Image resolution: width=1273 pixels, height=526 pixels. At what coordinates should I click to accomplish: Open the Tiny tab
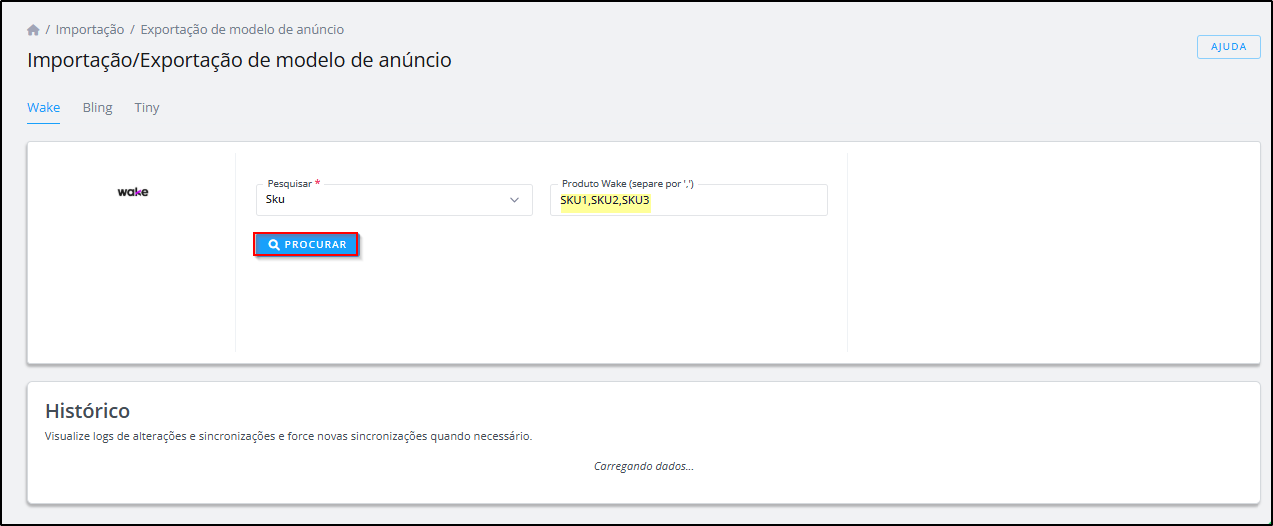(147, 108)
